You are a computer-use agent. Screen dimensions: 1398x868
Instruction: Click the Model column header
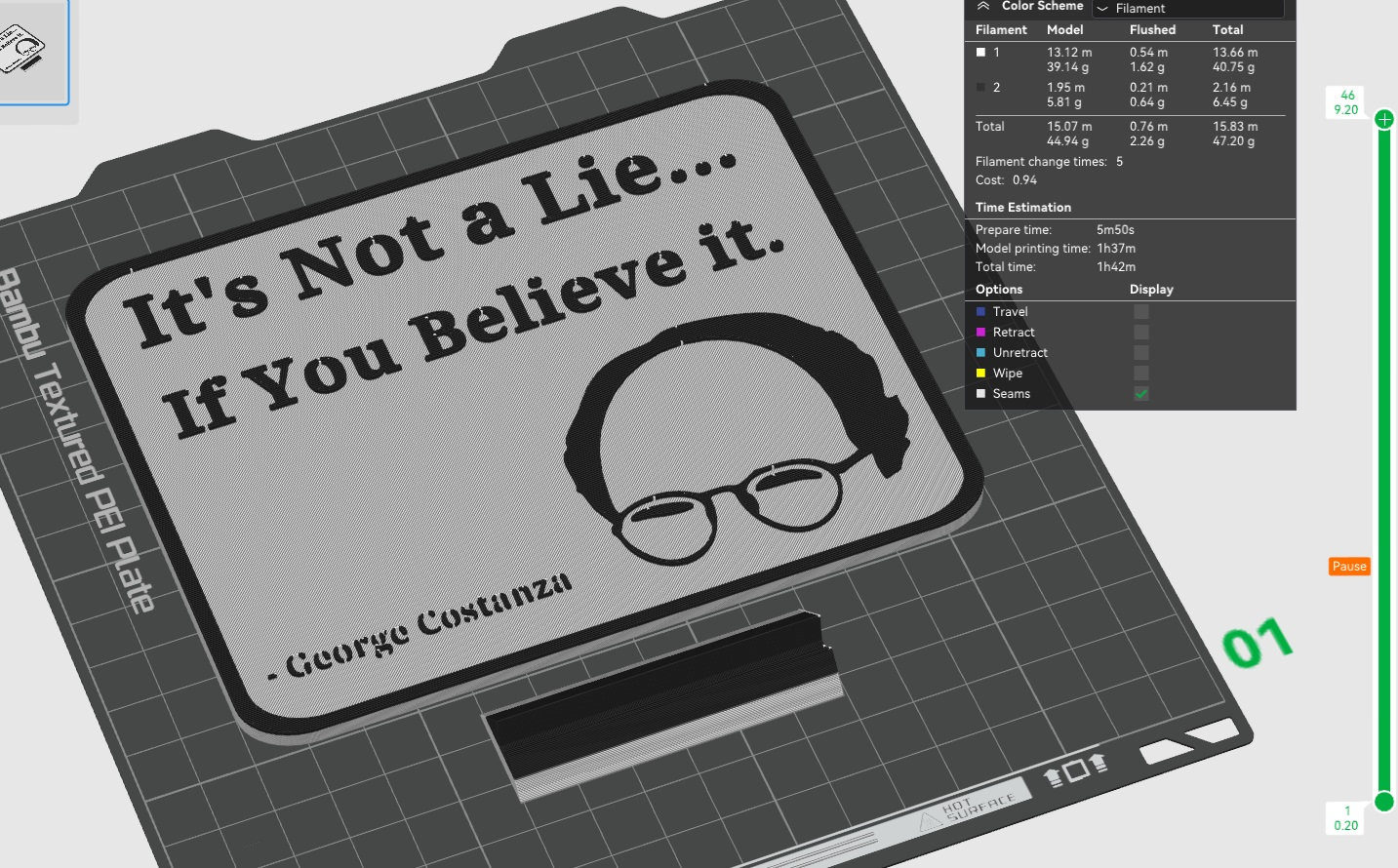(1065, 30)
